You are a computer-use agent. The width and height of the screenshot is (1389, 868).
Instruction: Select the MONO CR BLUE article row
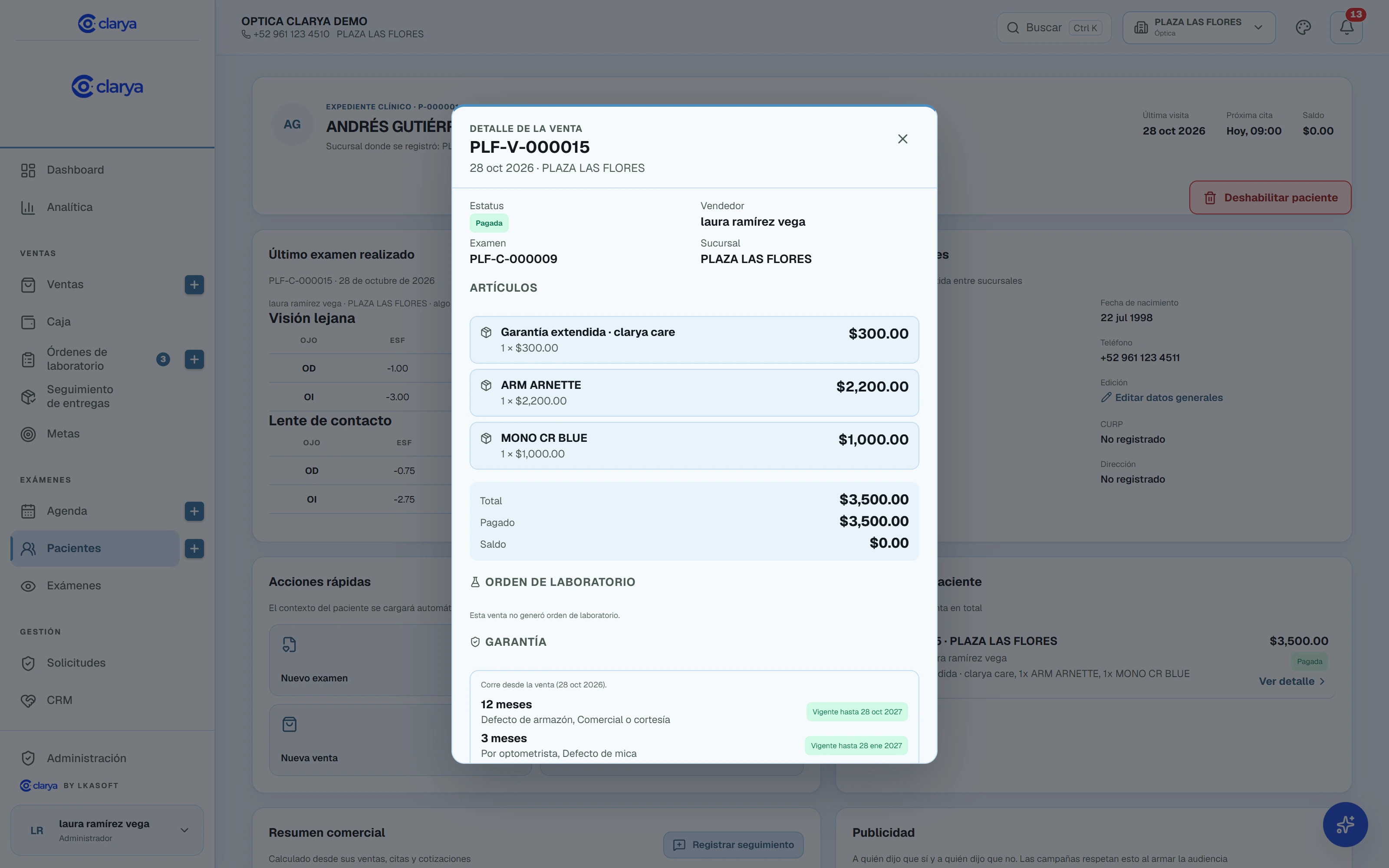coord(694,445)
